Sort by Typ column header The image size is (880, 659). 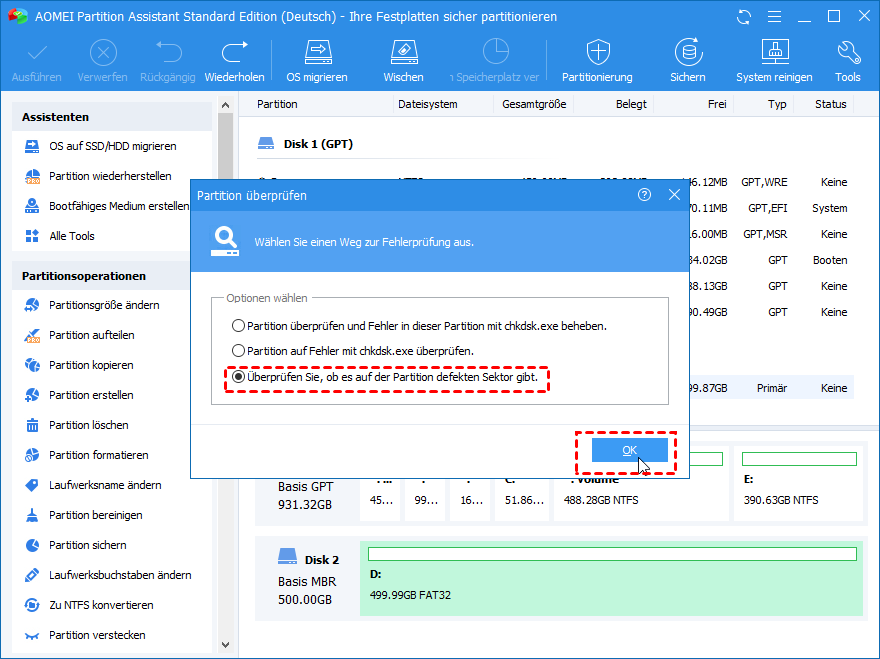coord(777,104)
